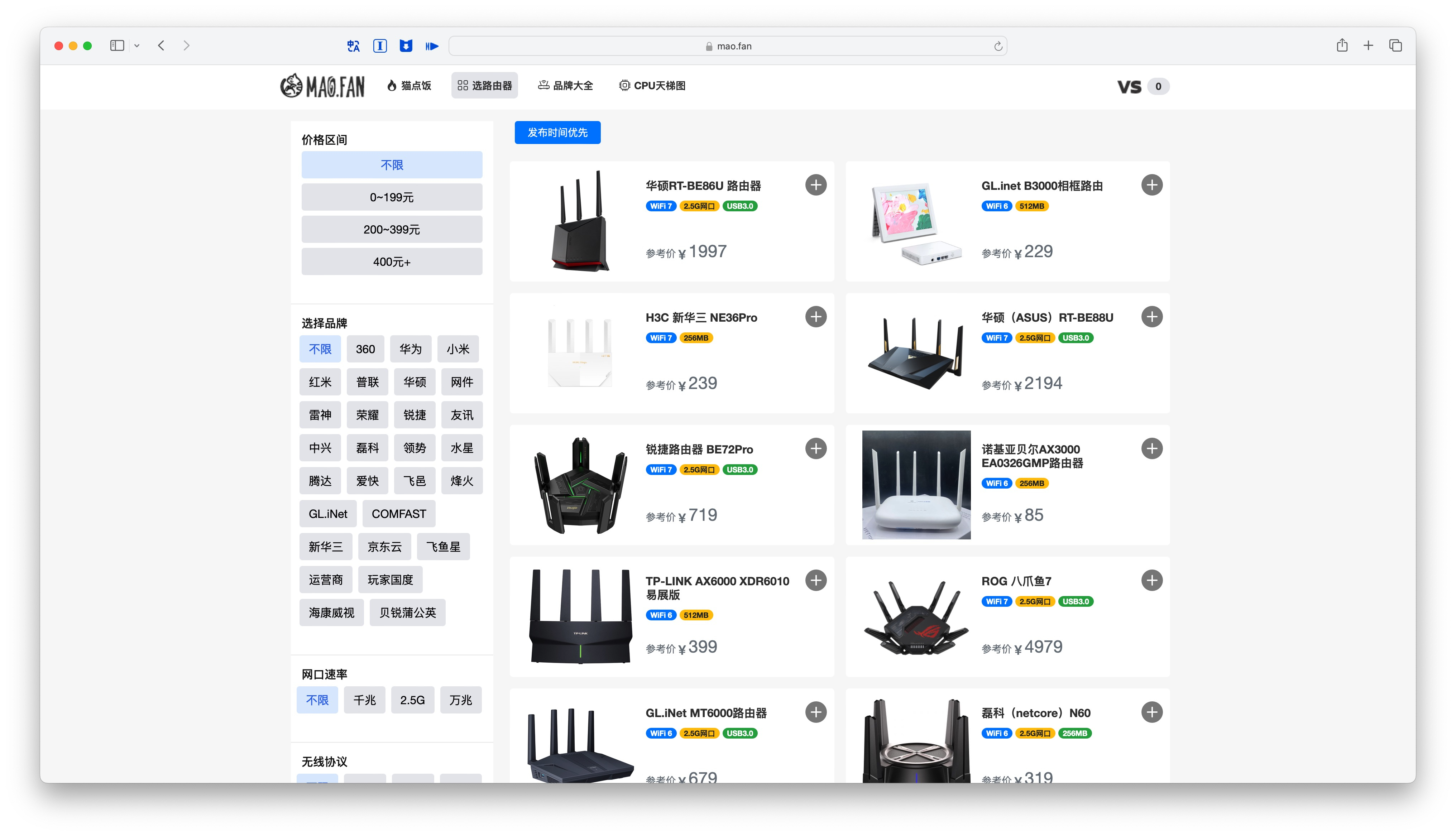Open the Bitwarden shield extension
This screenshot has height=836, width=1456.
tap(406, 46)
